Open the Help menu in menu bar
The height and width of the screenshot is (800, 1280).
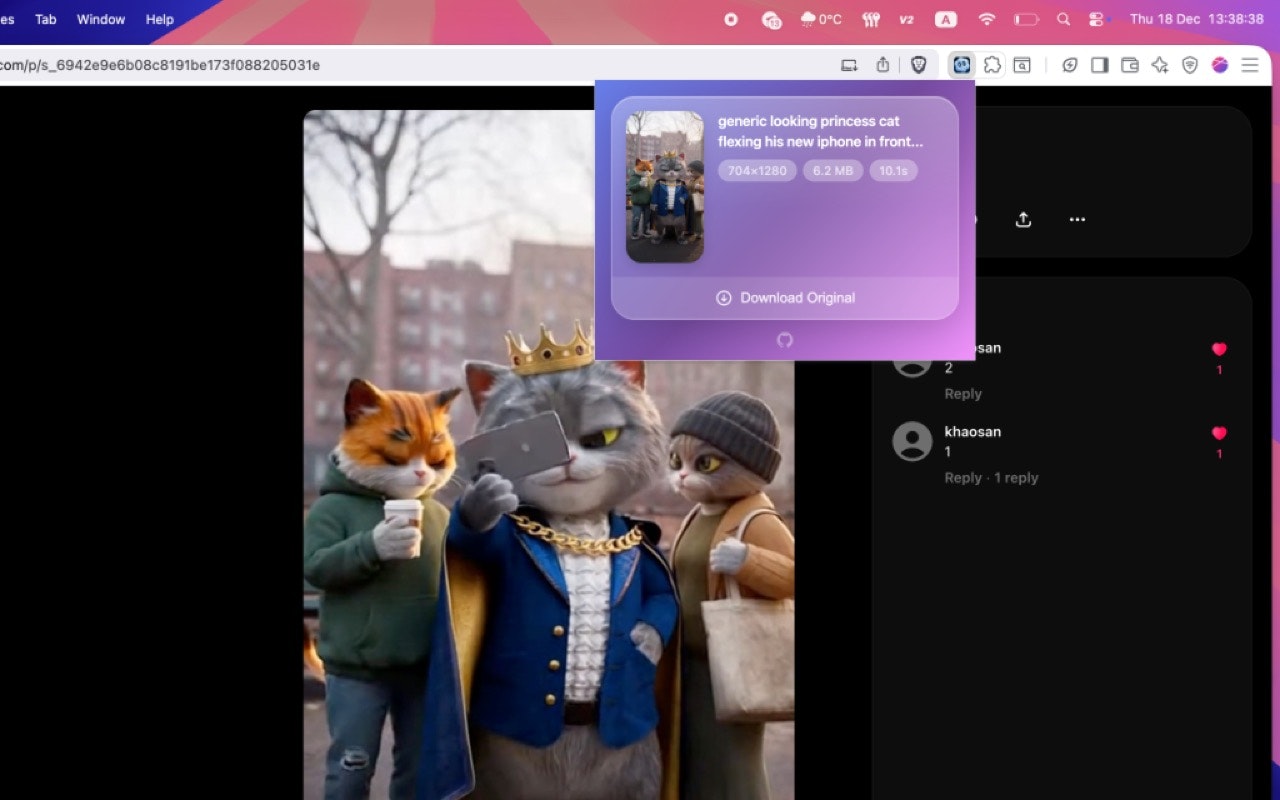pyautogui.click(x=159, y=19)
